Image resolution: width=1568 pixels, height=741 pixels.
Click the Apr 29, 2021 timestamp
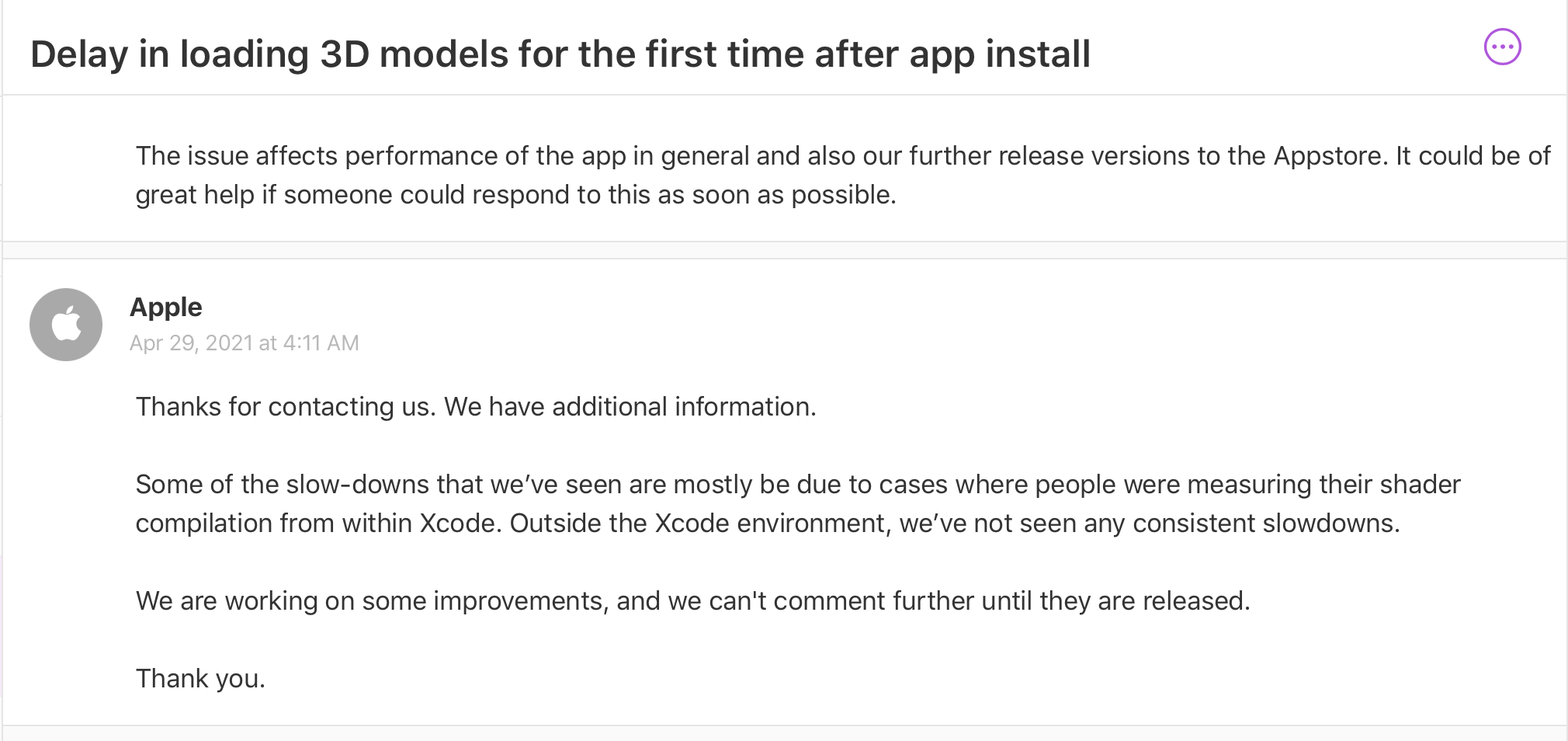pyautogui.click(x=244, y=343)
